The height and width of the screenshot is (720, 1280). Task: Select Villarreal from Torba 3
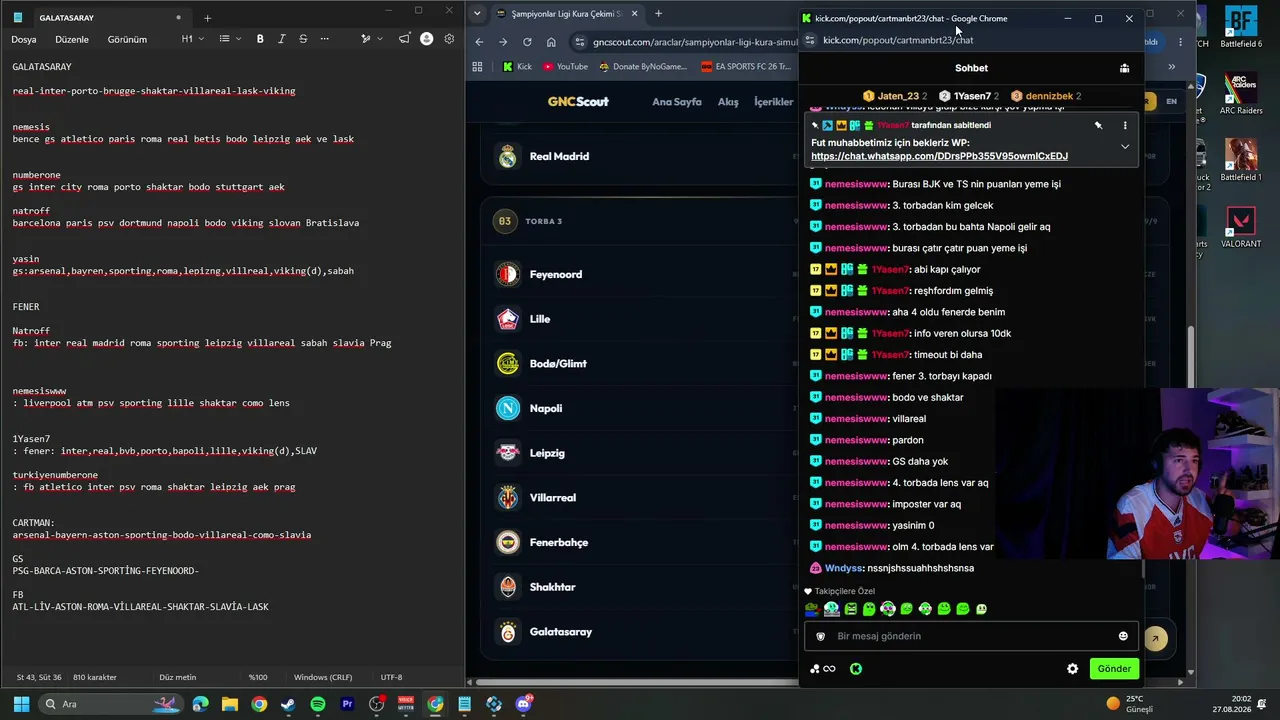[x=640, y=498]
